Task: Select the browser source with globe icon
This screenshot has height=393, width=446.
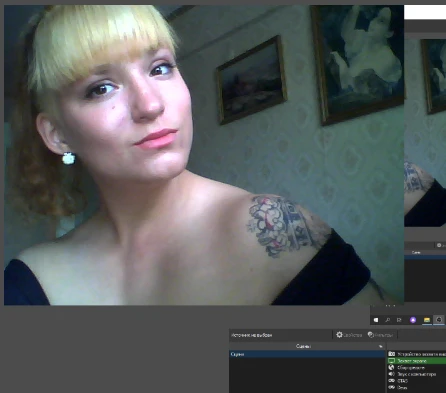Action: click(417, 367)
